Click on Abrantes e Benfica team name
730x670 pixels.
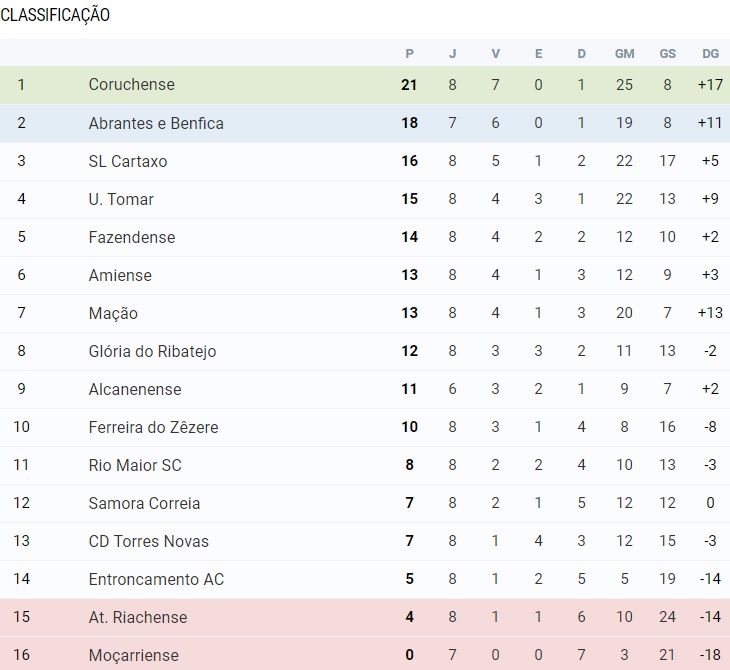tap(155, 123)
